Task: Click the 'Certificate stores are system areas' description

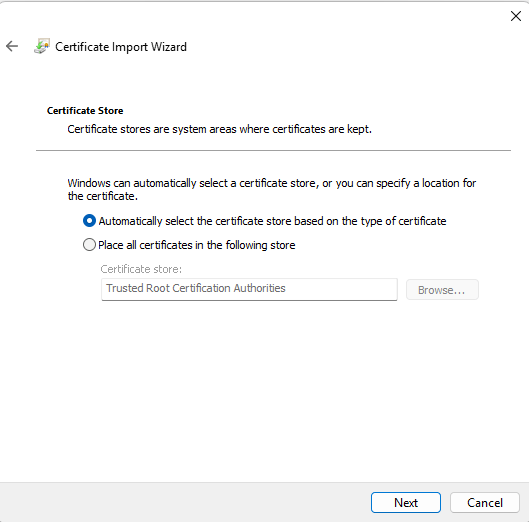Action: click(x=219, y=129)
